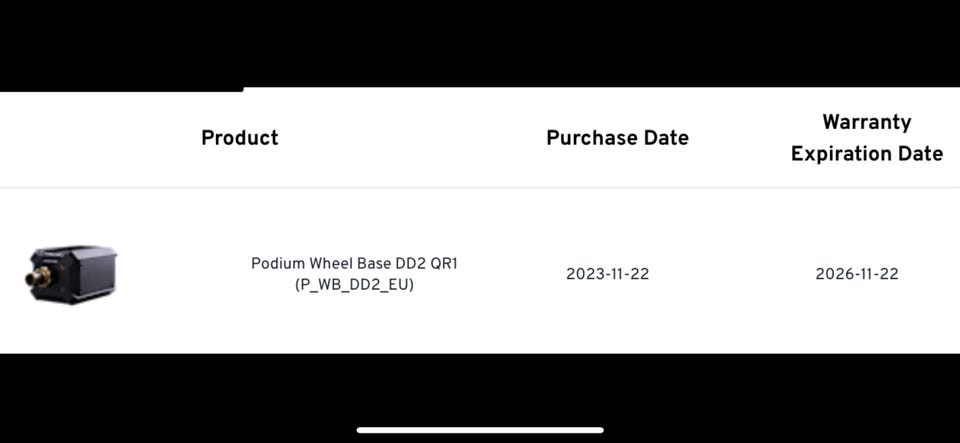Select the Product column header
This screenshot has height=443, width=960.
coord(240,138)
